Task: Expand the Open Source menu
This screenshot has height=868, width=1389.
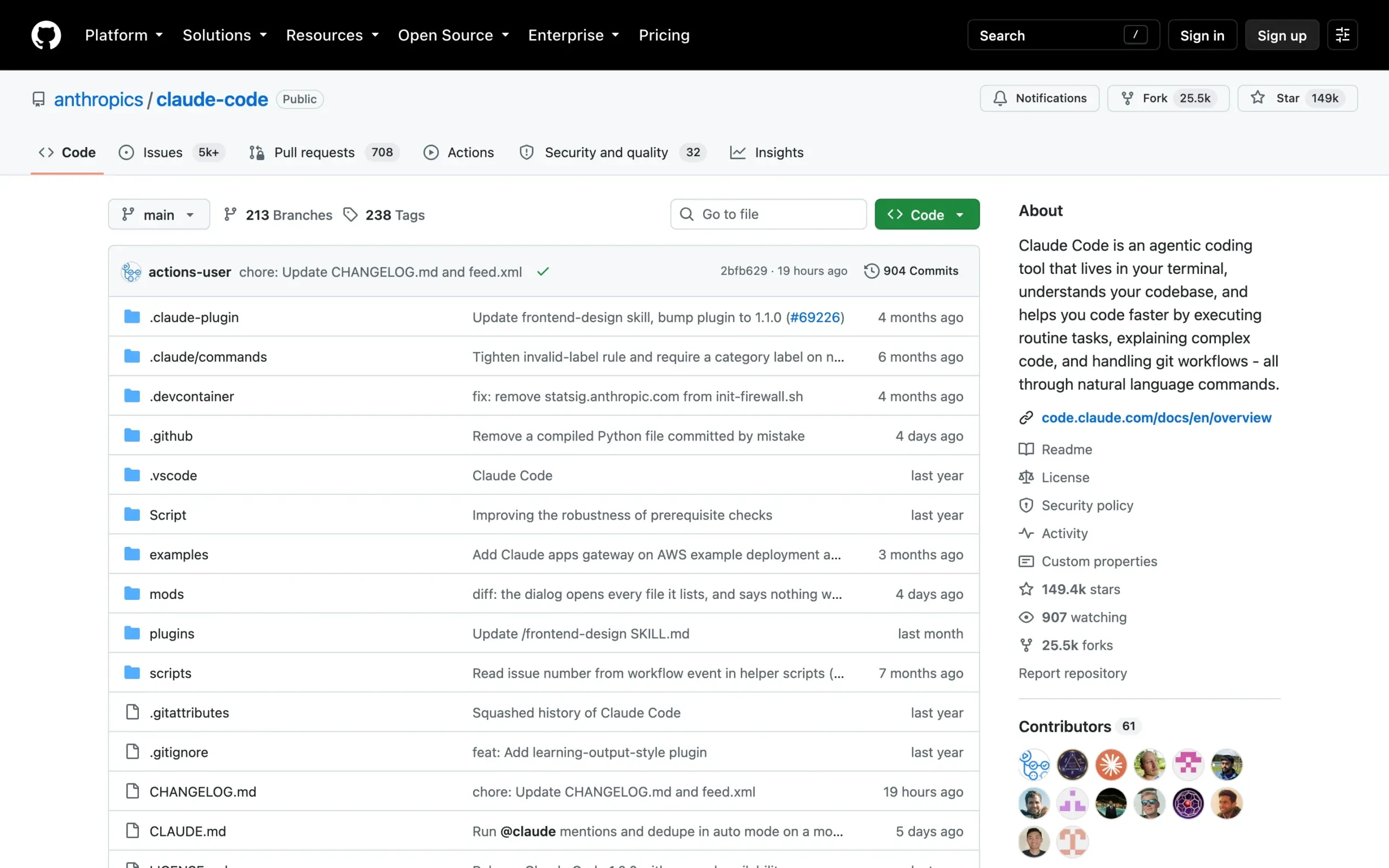Action: click(454, 35)
